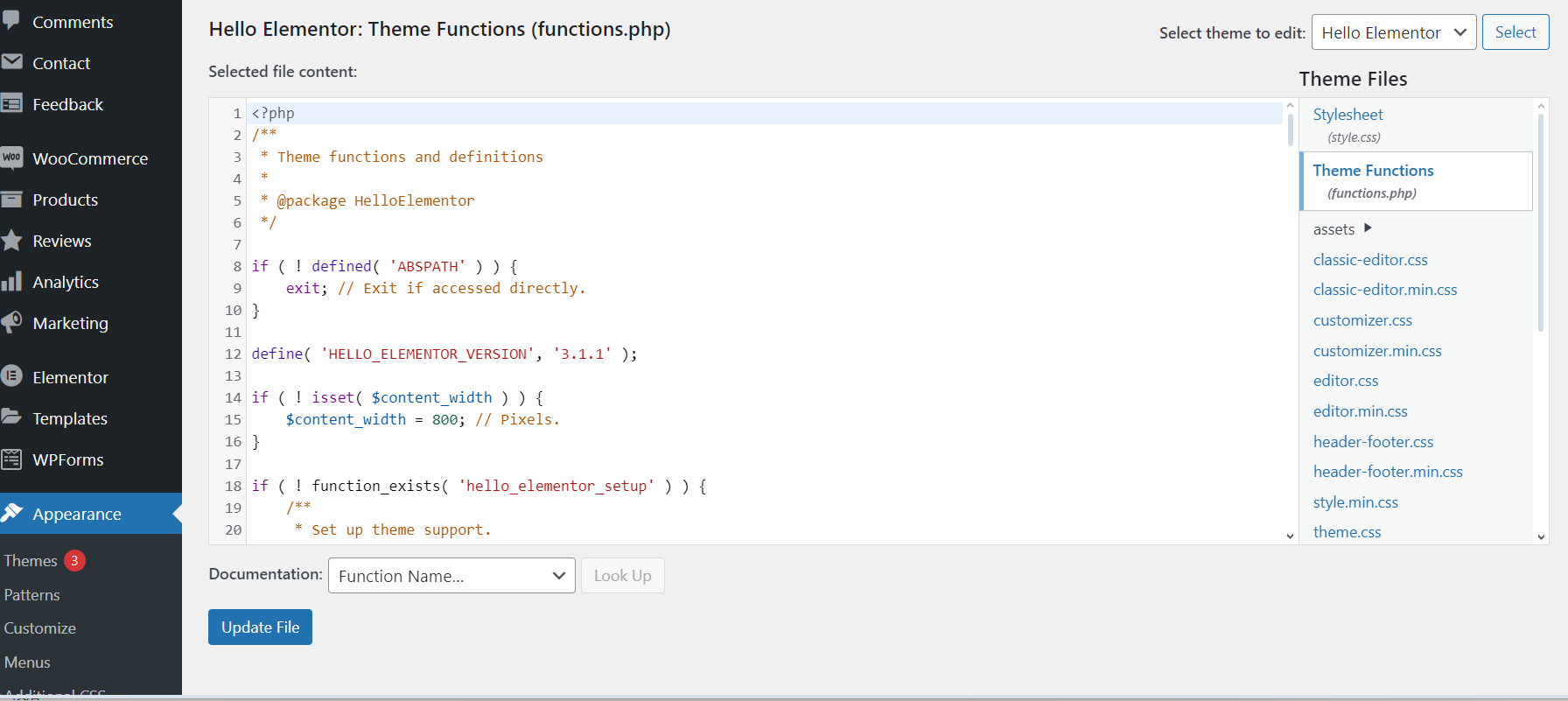Open the Hello Elementor theme dropdown
The image size is (1568, 701).
coord(1394,32)
